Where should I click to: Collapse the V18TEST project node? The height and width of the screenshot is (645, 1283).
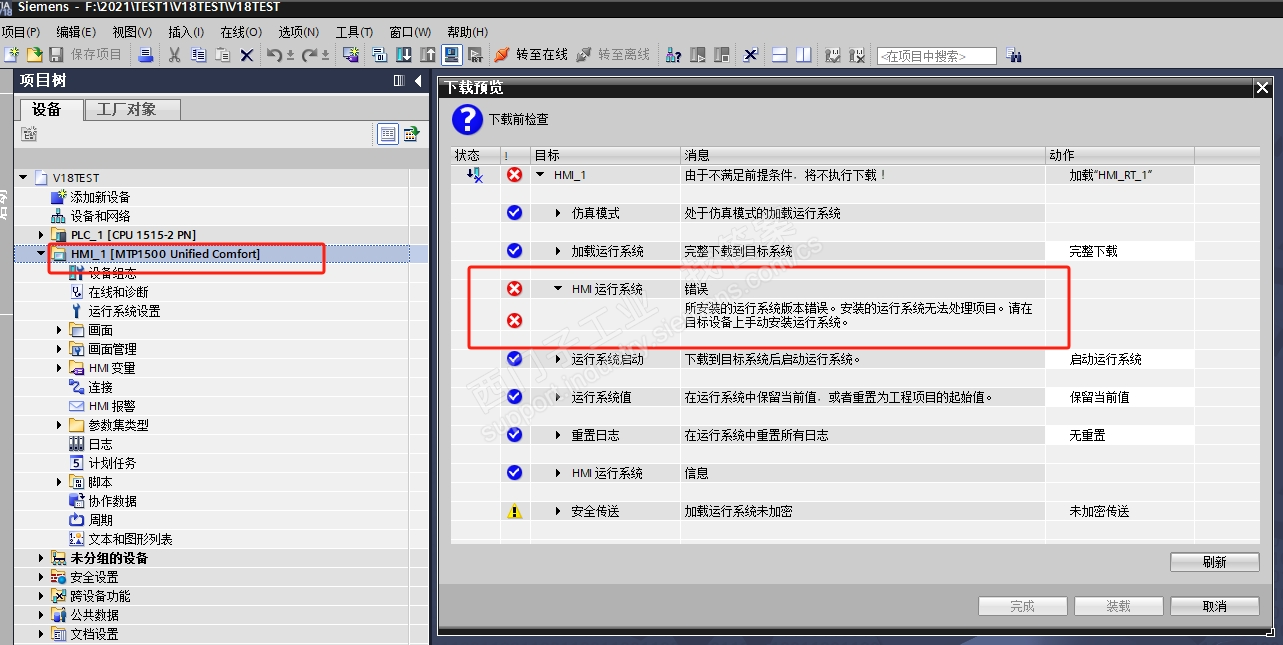(23, 178)
